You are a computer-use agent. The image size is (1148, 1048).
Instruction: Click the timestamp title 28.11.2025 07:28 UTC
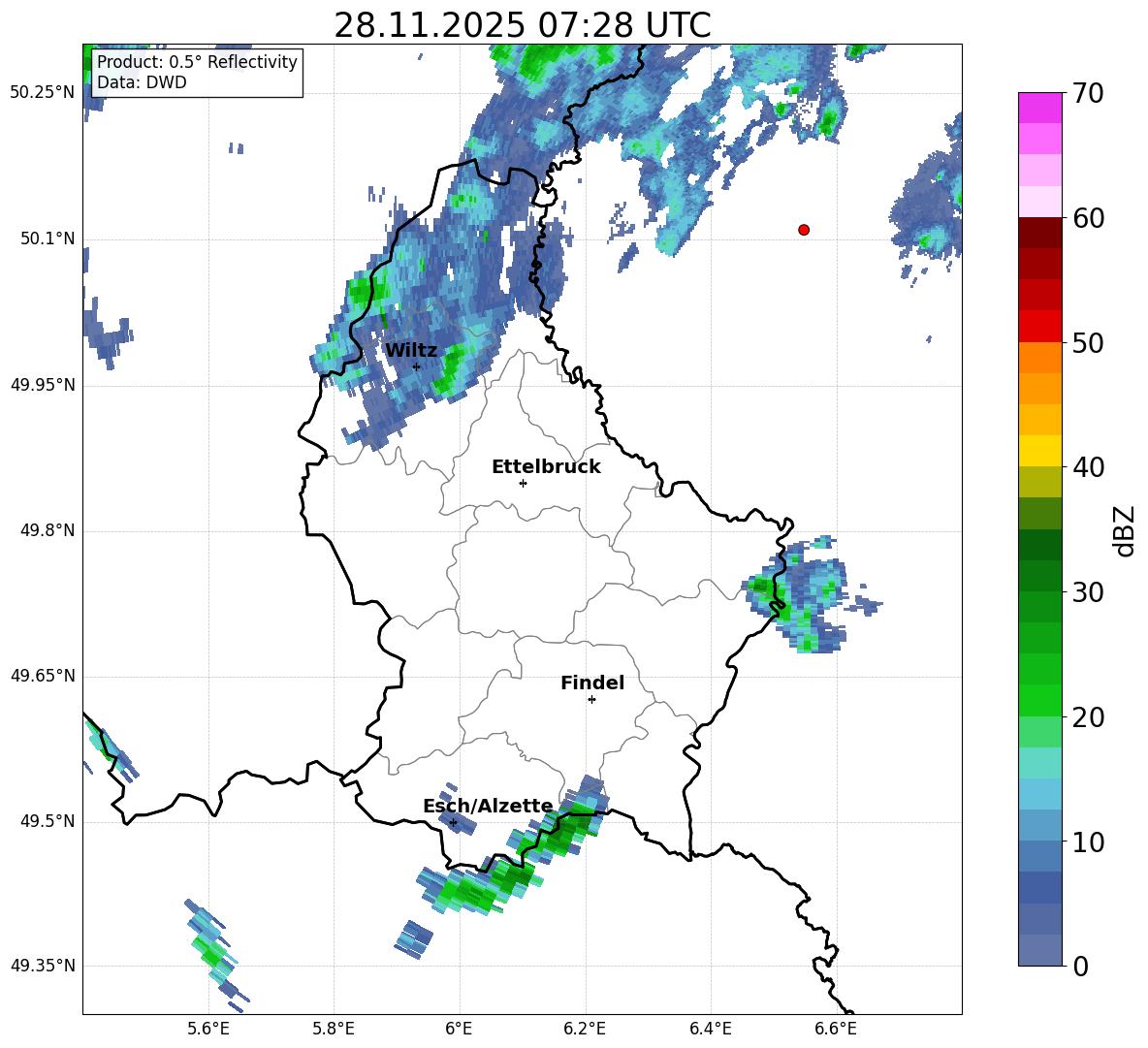(522, 25)
